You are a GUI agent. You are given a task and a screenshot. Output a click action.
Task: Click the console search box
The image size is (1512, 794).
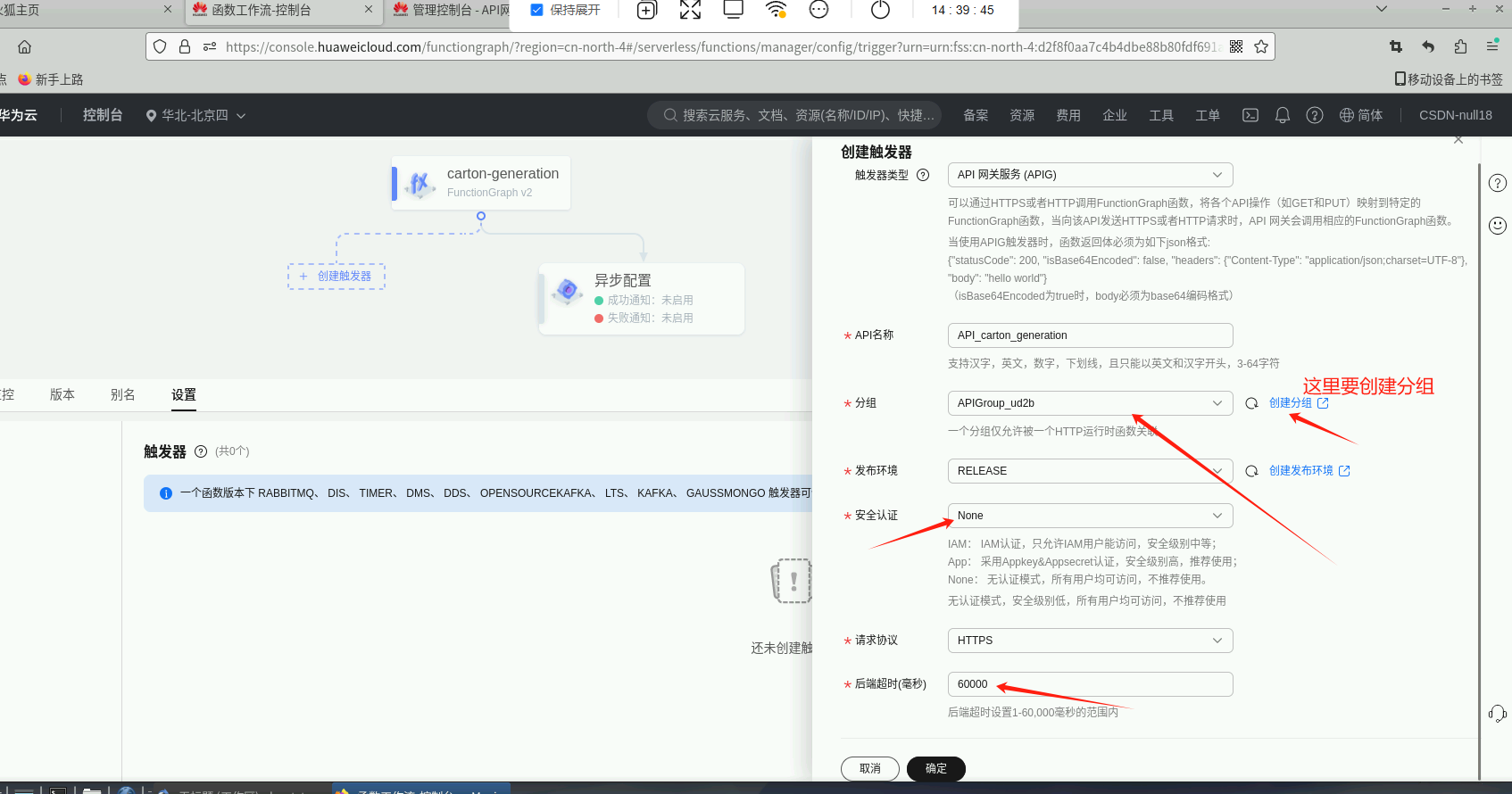[796, 115]
